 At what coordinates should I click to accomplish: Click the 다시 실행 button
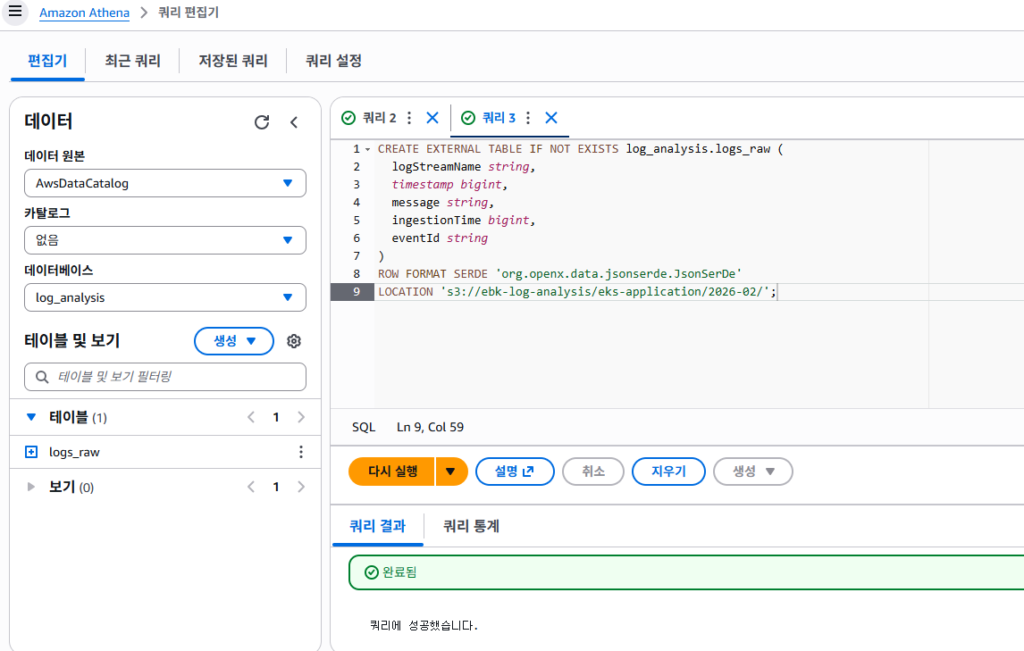click(x=392, y=472)
